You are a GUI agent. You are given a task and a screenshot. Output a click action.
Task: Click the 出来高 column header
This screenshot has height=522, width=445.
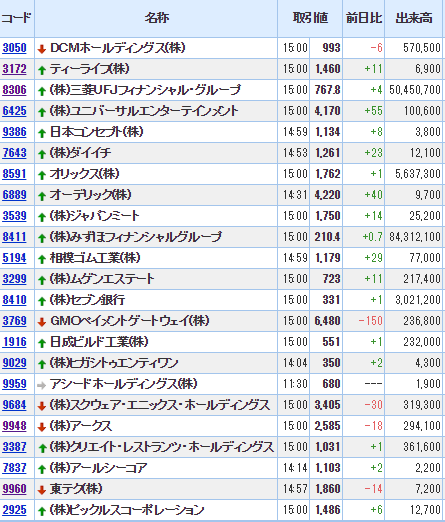pos(414,18)
